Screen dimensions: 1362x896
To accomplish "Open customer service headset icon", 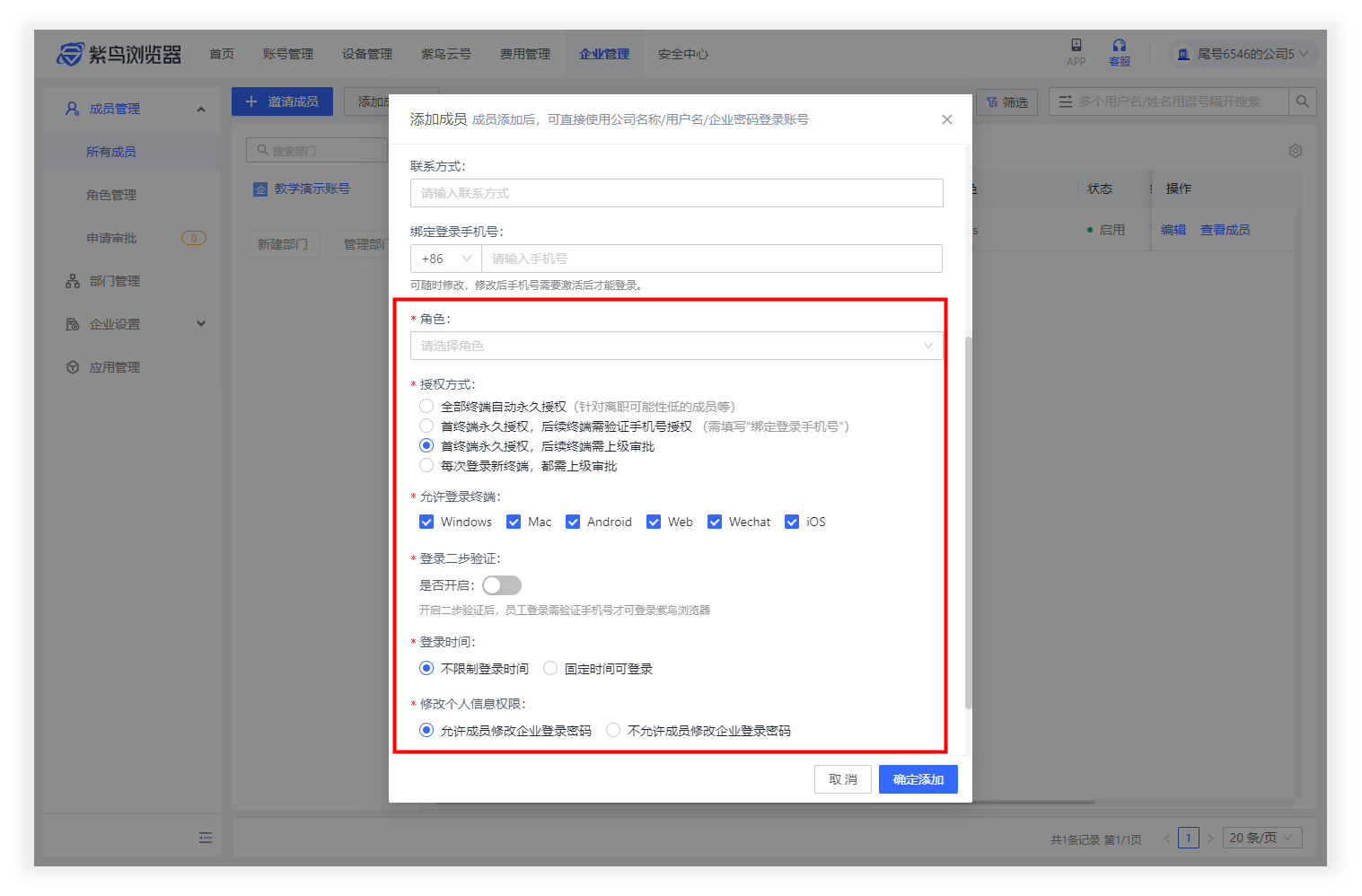I will point(1119,46).
